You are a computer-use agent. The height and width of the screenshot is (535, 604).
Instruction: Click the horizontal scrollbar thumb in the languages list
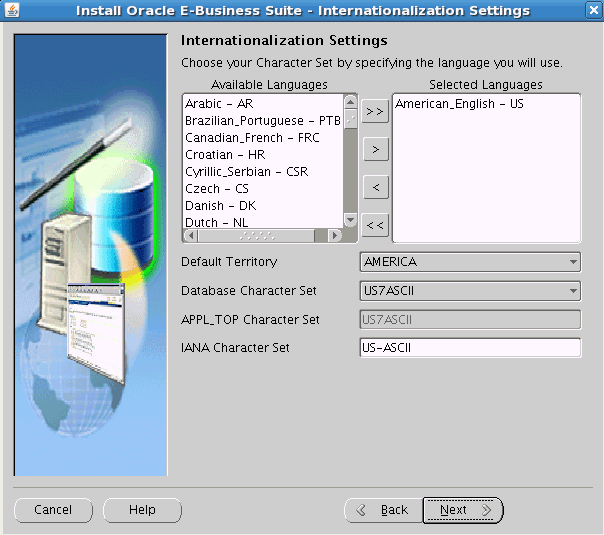[x=257, y=235]
